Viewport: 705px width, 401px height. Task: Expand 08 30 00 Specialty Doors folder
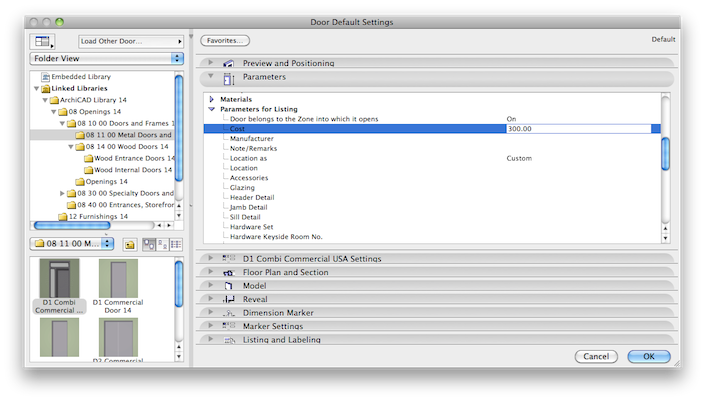[x=62, y=193]
